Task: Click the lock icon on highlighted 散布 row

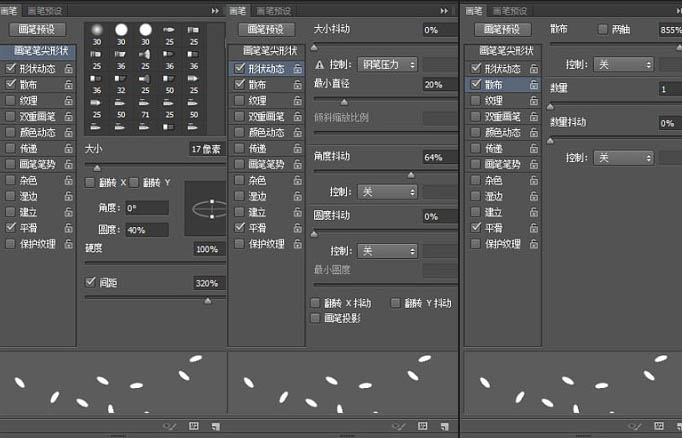Action: [x=534, y=85]
